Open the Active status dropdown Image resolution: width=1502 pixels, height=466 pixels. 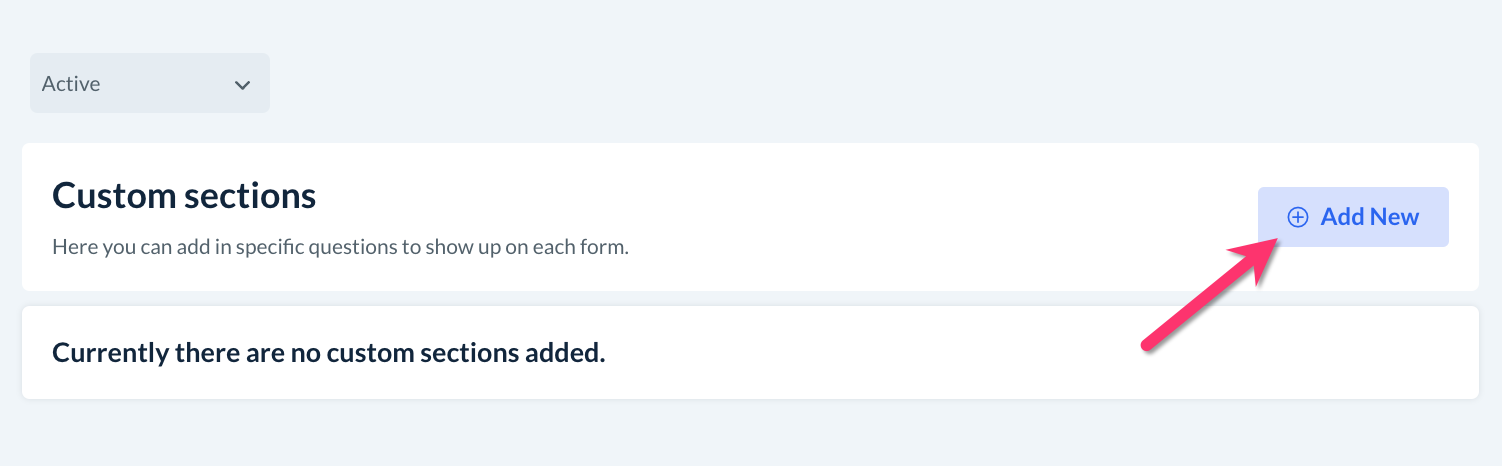coord(150,83)
